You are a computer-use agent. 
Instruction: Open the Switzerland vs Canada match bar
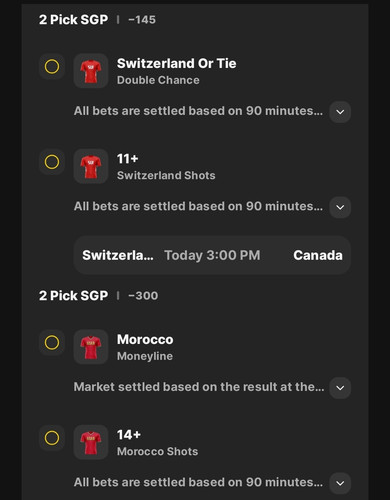pos(212,255)
